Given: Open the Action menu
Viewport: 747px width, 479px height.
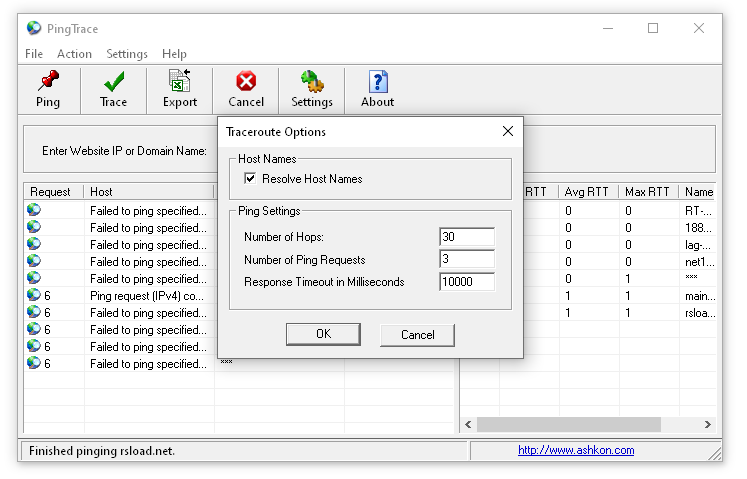Looking at the screenshot, I should point(74,54).
